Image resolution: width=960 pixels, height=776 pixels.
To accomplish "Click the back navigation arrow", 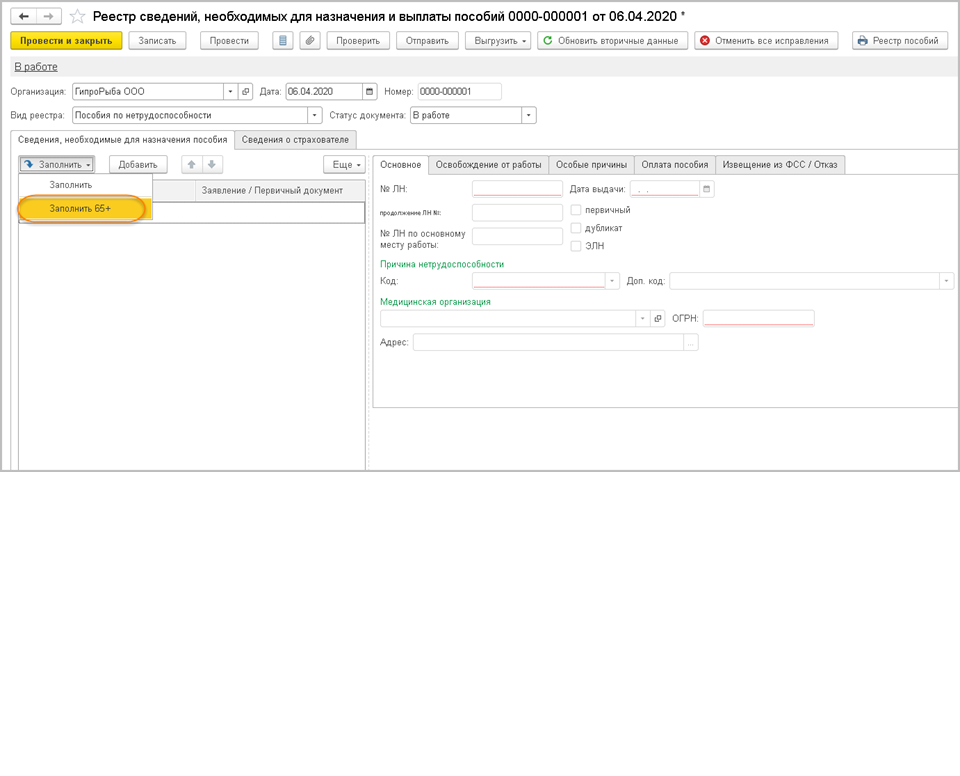I will tap(24, 16).
